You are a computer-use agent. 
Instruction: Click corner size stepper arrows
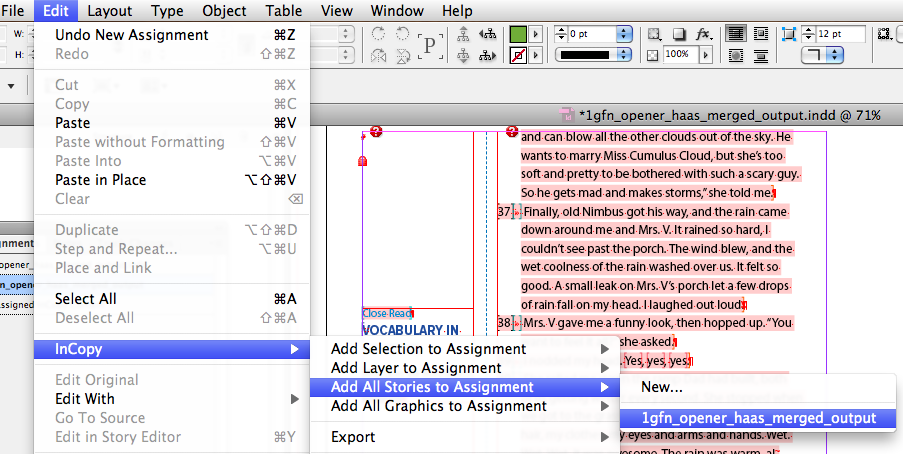coord(808,34)
